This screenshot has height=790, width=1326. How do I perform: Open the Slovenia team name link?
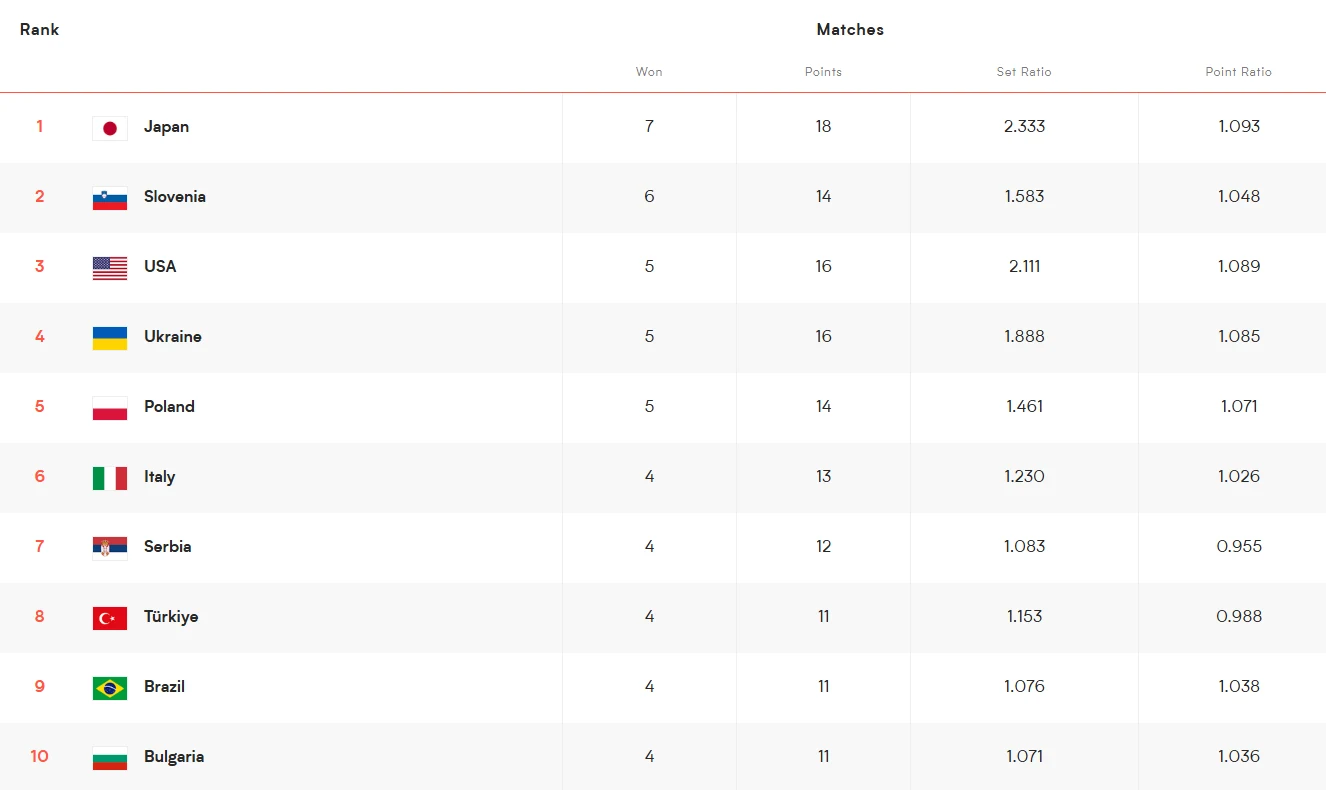(x=175, y=197)
